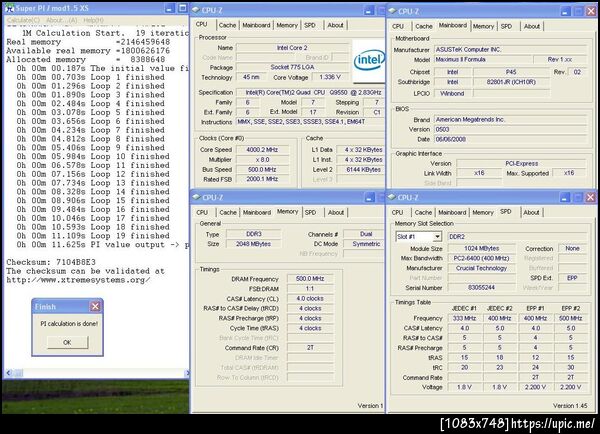Viewport: 600px width, 434px height.
Task: Switch to the CPU tab in the CPU-Z memory window
Action: click(x=202, y=212)
